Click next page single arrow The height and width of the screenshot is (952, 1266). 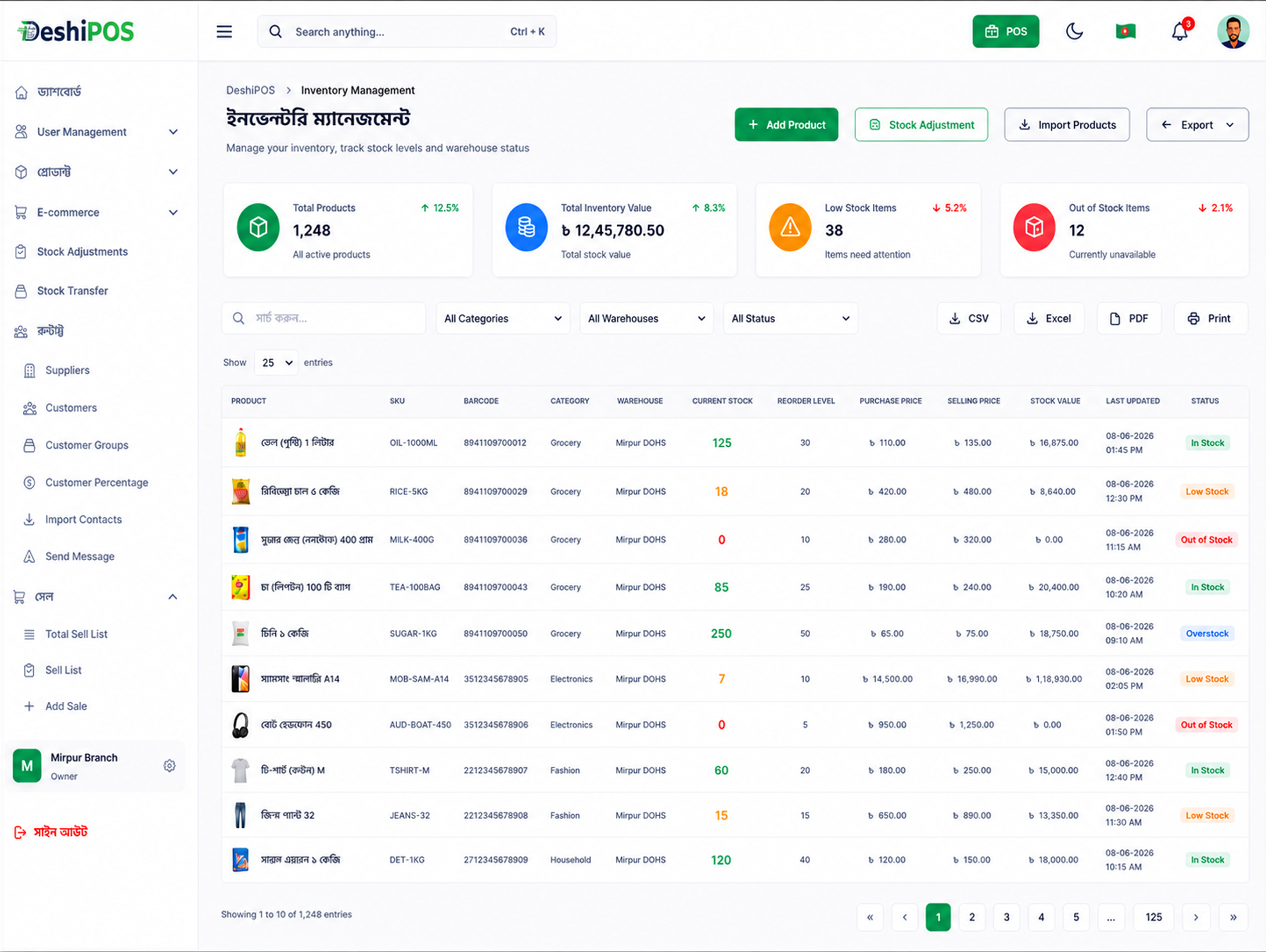click(x=1196, y=917)
